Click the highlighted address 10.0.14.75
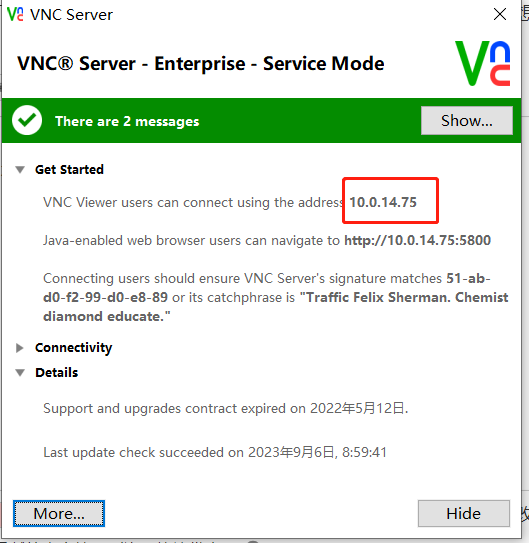529x543 pixels. coord(383,202)
